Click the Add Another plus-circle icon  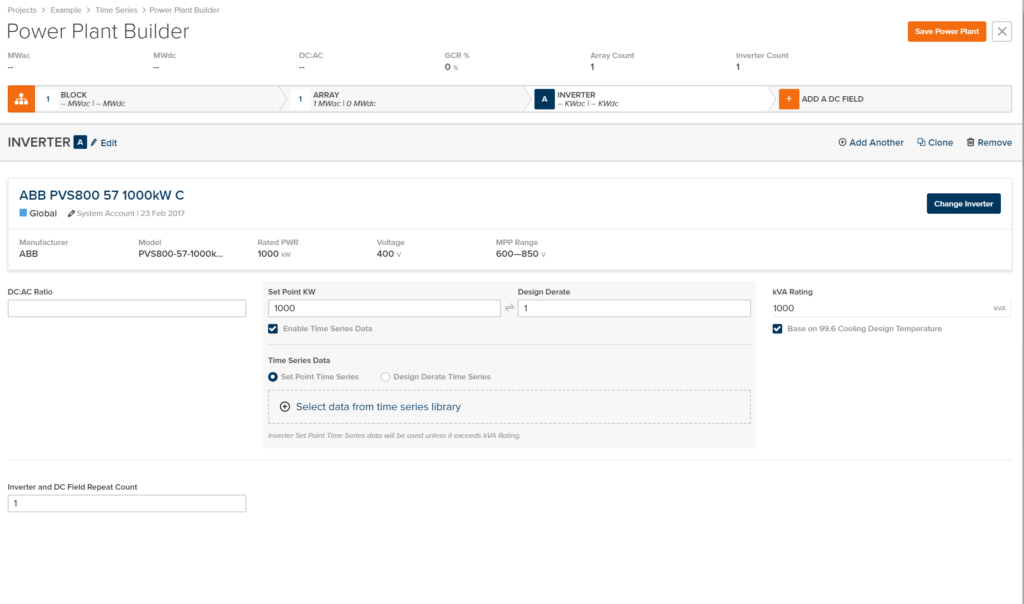coord(842,142)
